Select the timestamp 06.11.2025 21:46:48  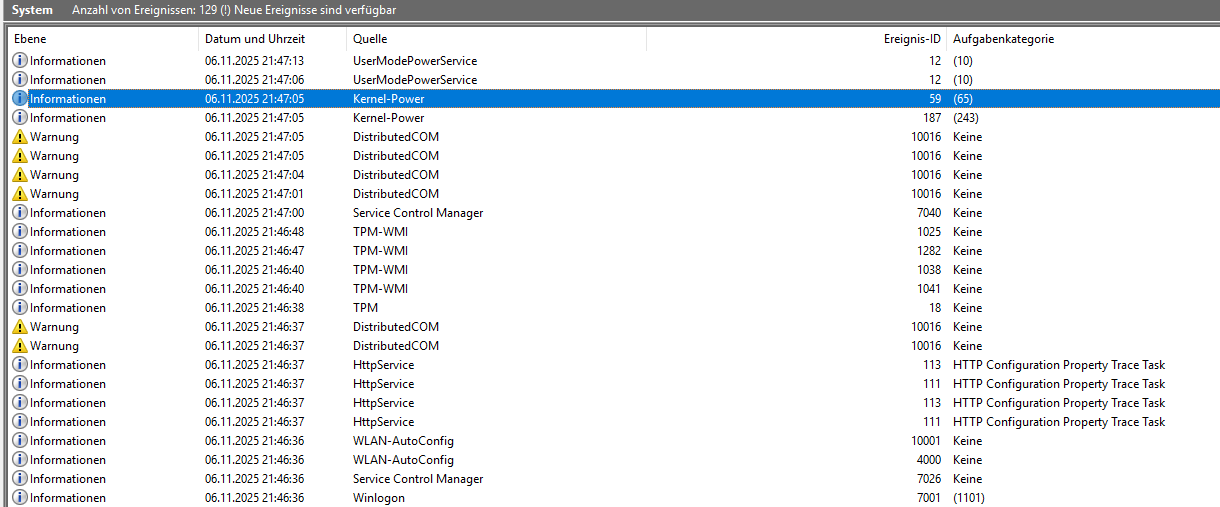coord(255,232)
